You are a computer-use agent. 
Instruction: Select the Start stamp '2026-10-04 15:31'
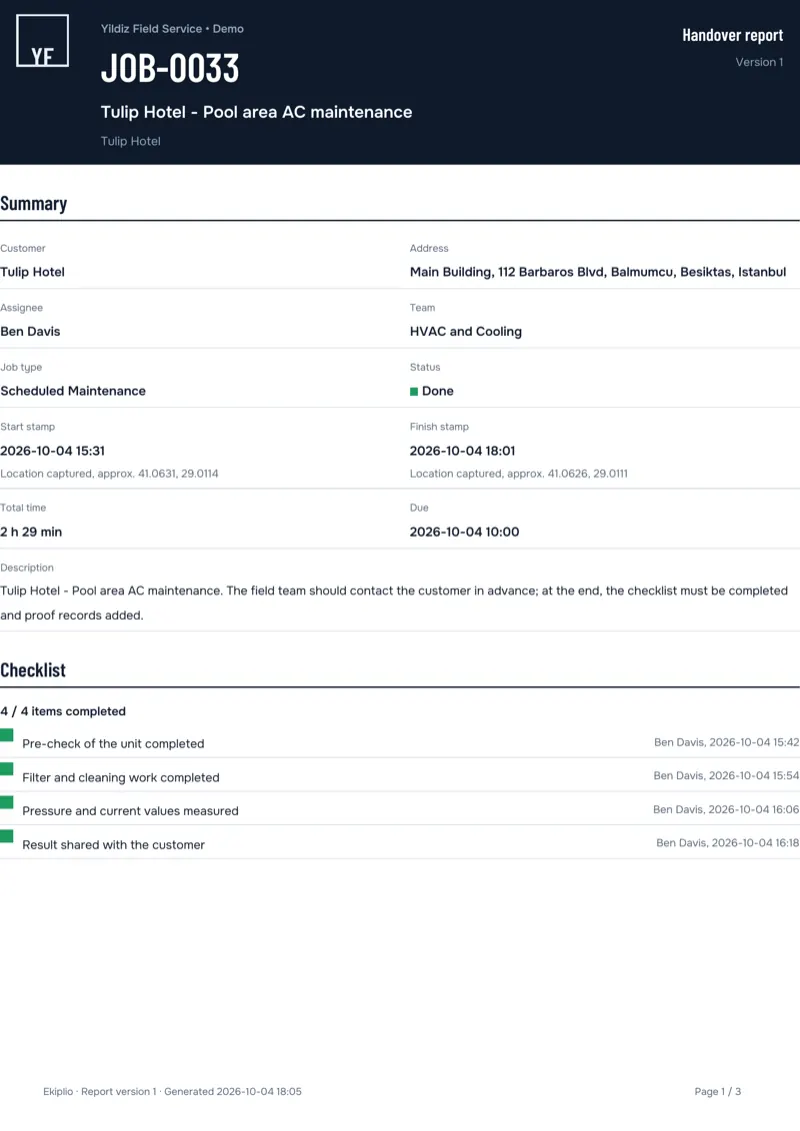point(53,451)
